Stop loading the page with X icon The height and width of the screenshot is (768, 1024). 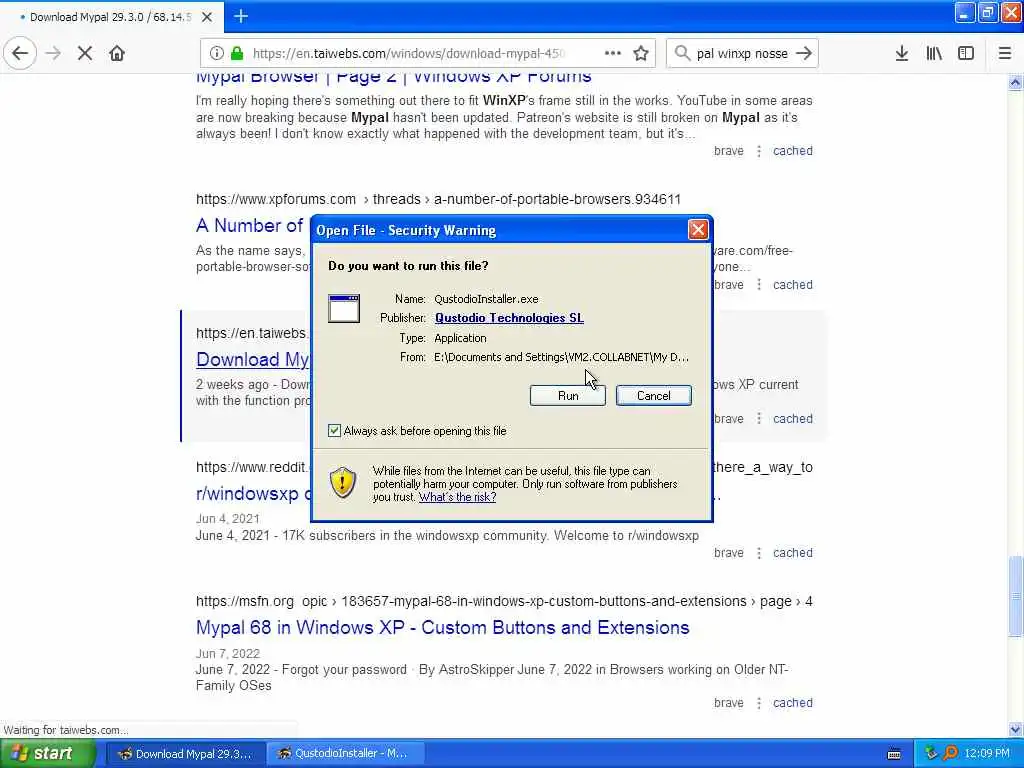[85, 54]
